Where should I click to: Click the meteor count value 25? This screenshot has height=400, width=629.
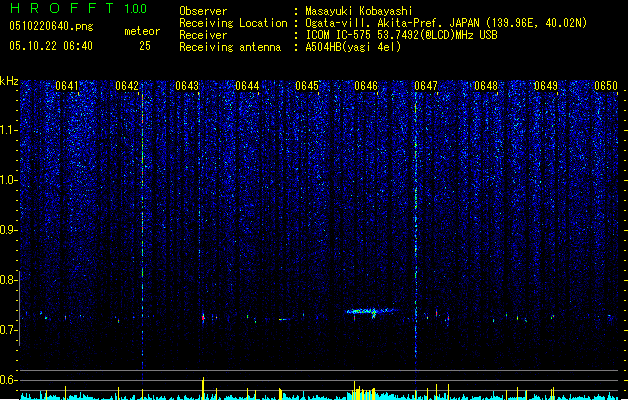[145, 46]
